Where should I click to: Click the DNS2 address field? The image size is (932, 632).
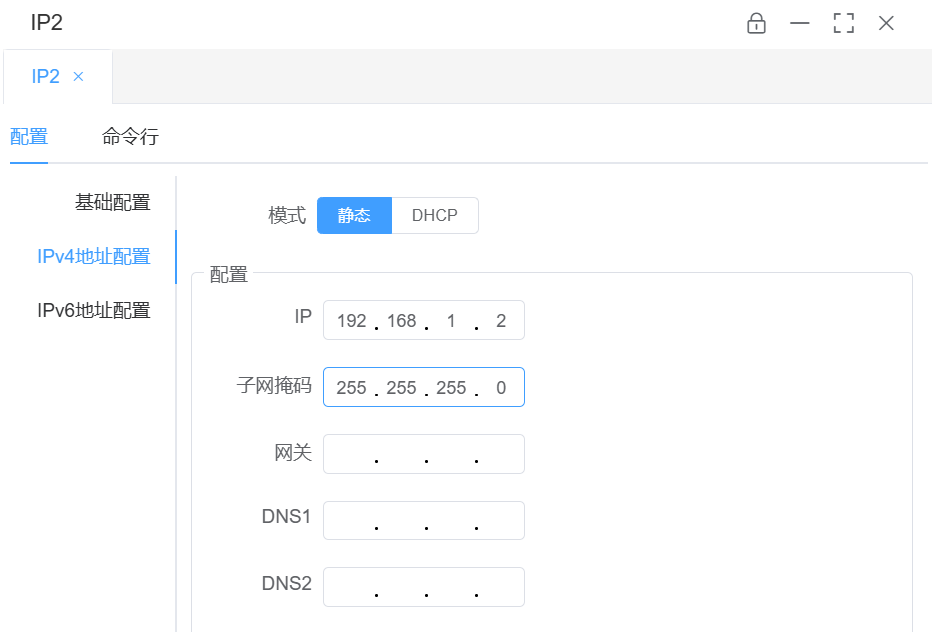click(424, 587)
